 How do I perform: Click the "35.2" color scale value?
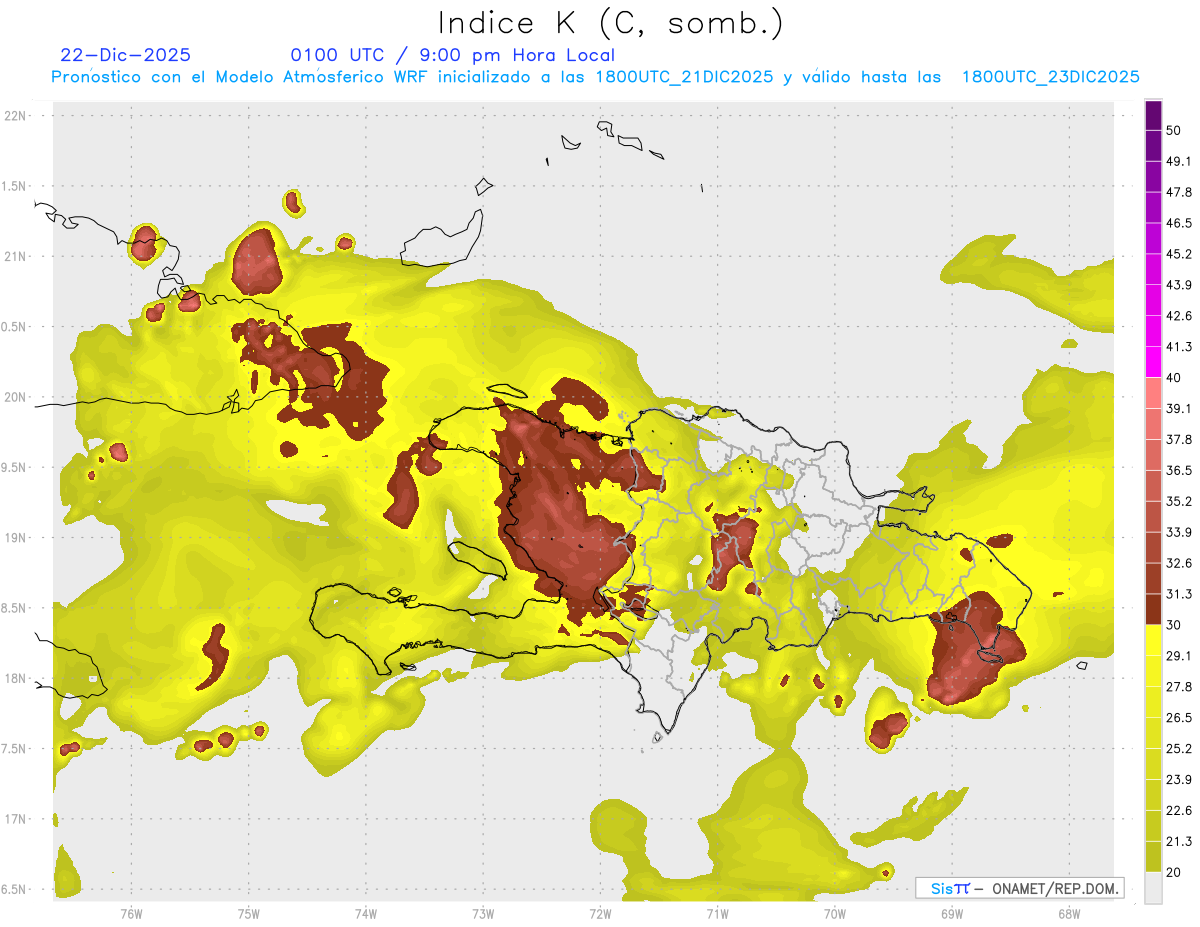click(1179, 501)
